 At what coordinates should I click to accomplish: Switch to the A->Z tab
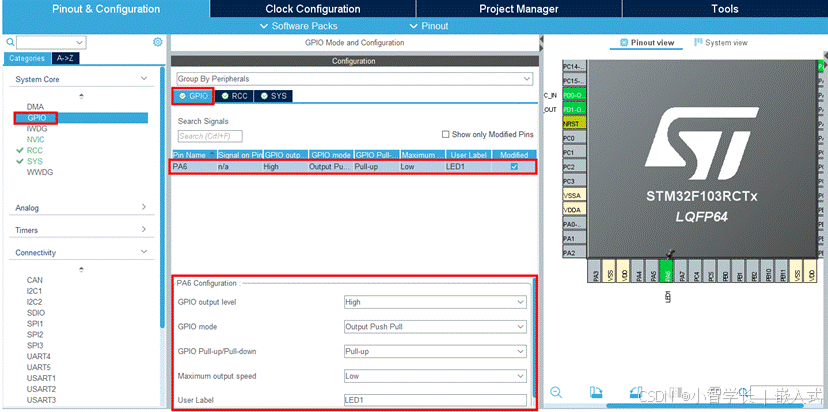(x=65, y=59)
